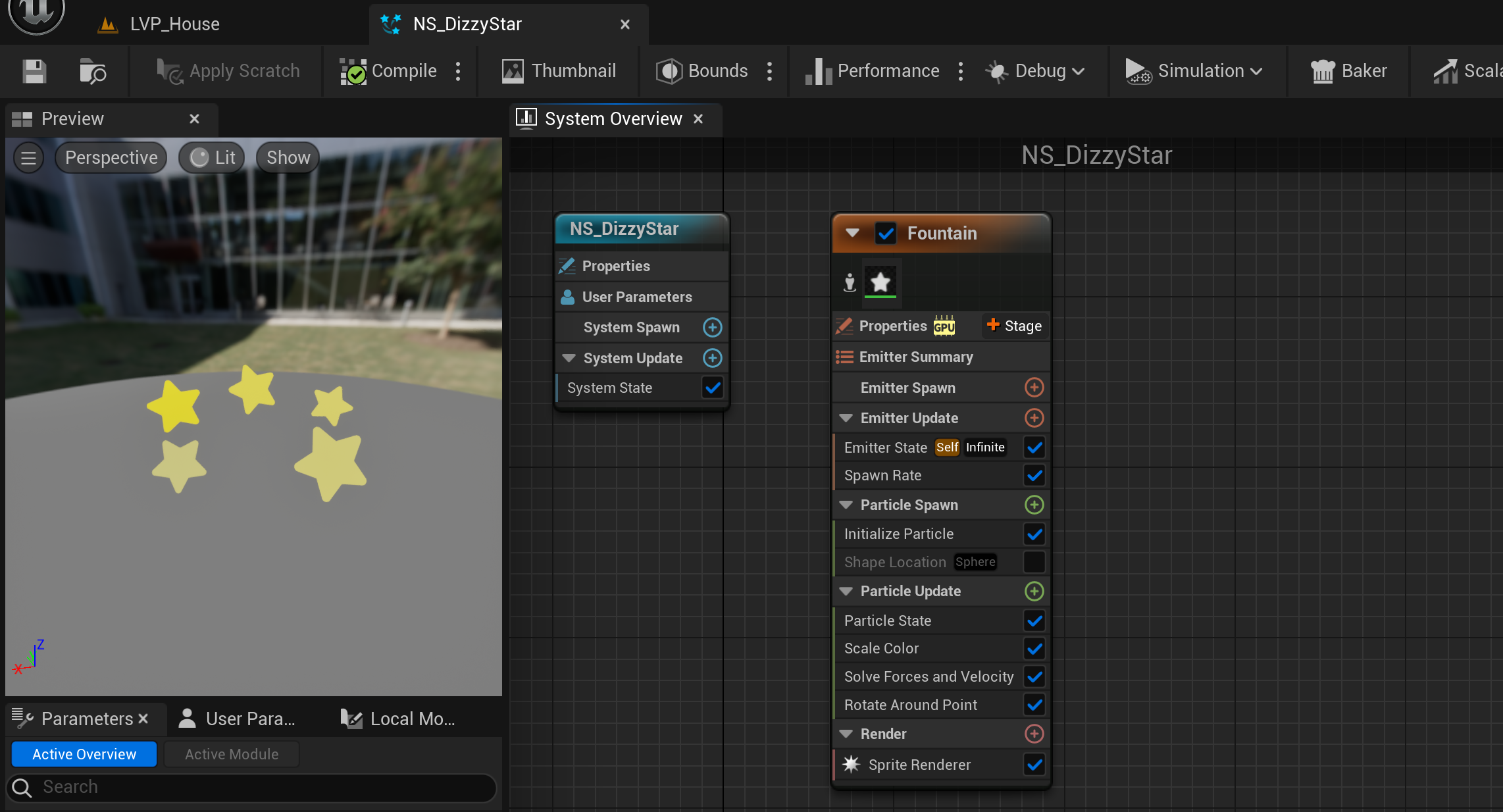
Task: Open Performance options three-dot menu
Action: click(x=961, y=71)
